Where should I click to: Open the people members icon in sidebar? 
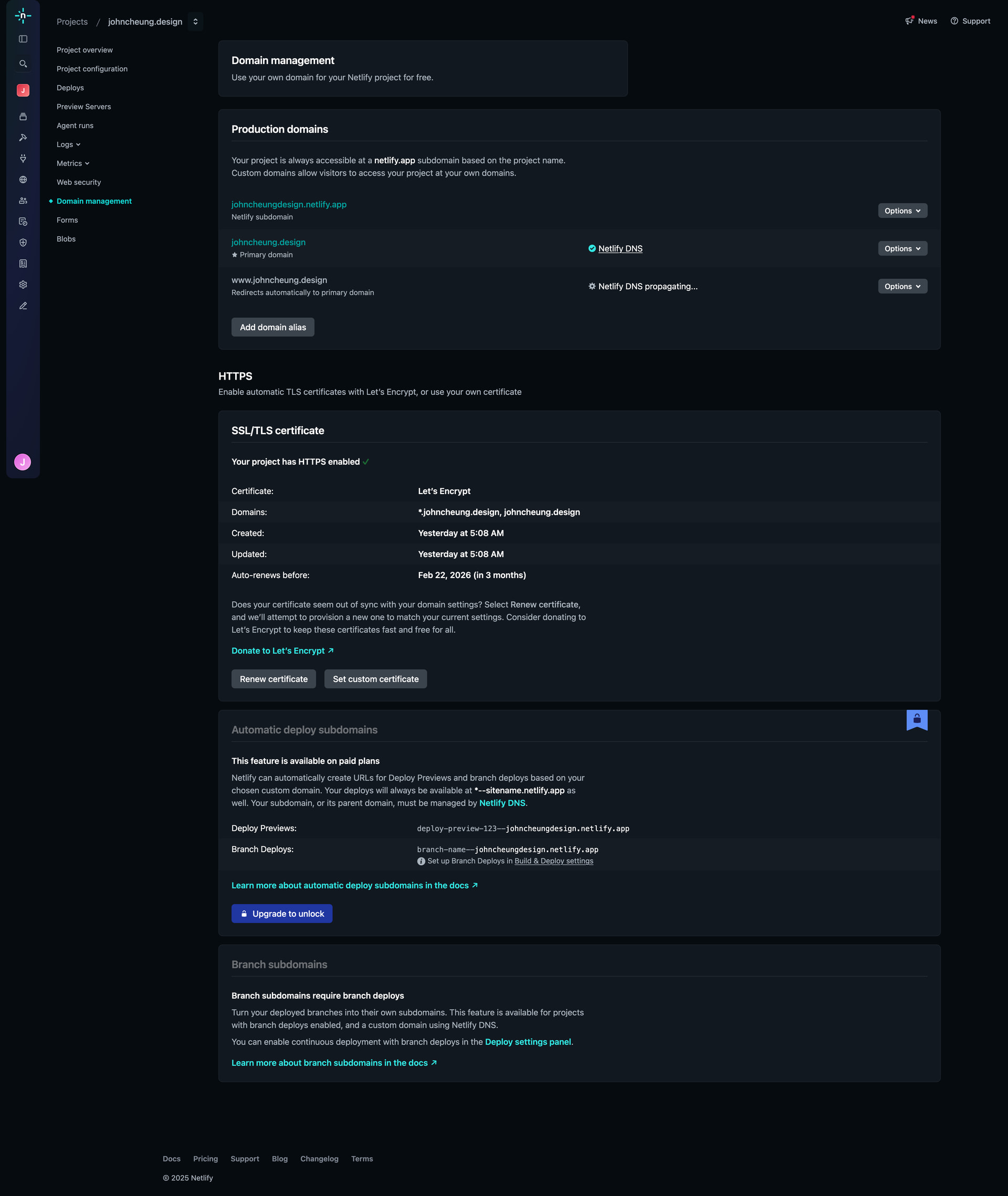tap(23, 201)
